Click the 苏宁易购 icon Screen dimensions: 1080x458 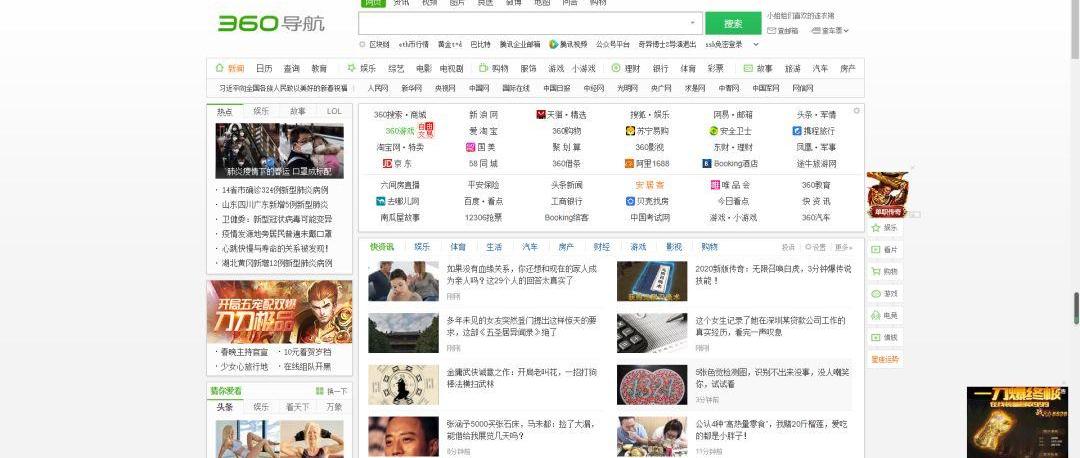630,131
